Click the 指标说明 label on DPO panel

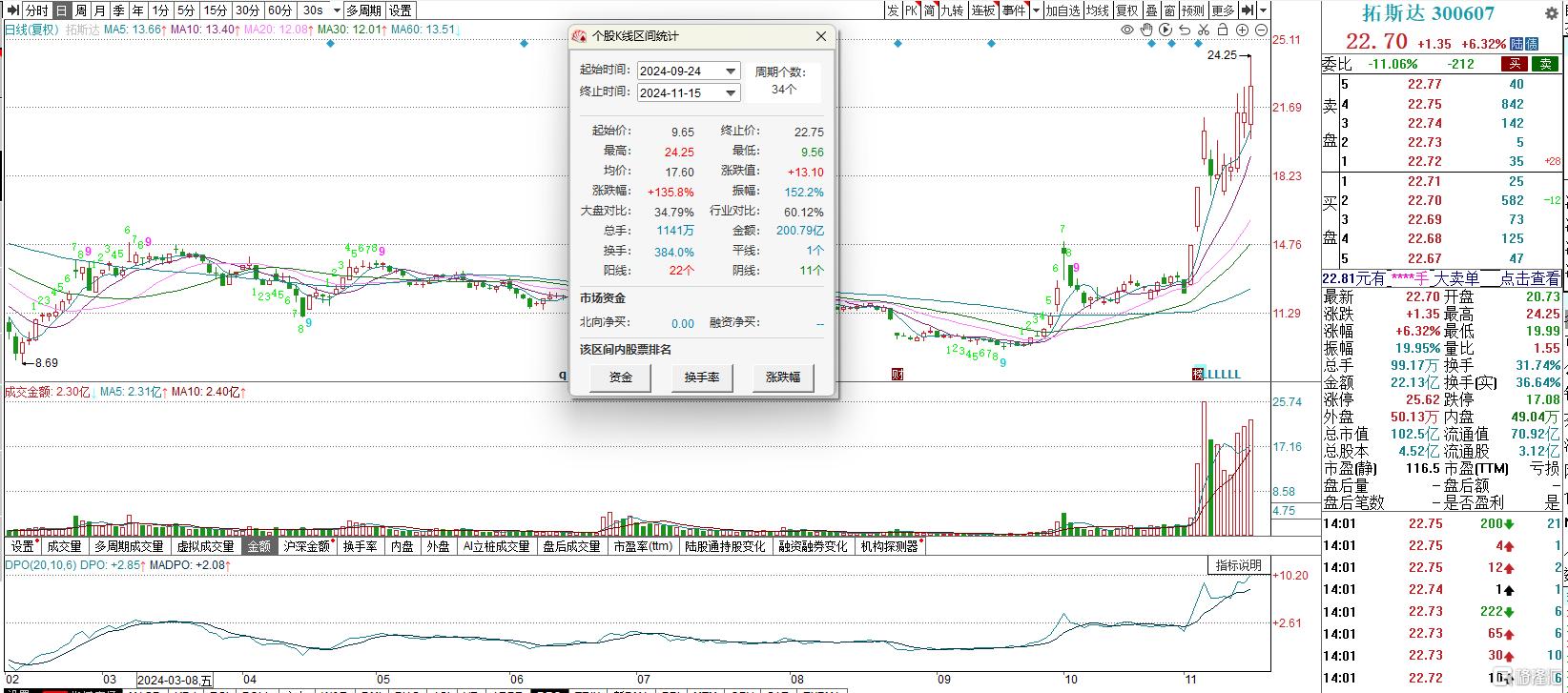pyautogui.click(x=1239, y=565)
